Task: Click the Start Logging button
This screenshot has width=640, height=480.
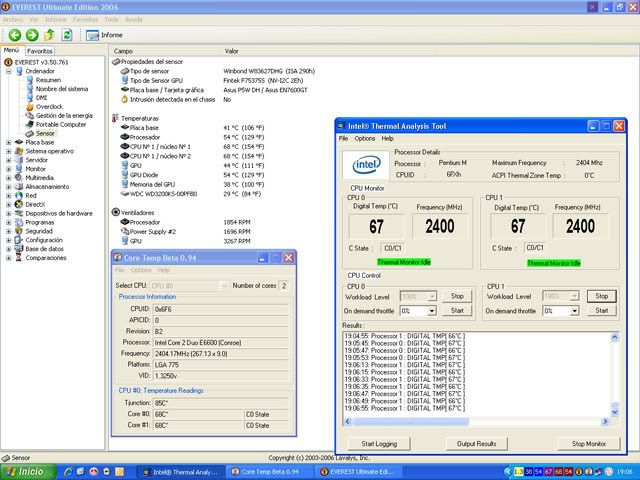Action: click(x=379, y=444)
